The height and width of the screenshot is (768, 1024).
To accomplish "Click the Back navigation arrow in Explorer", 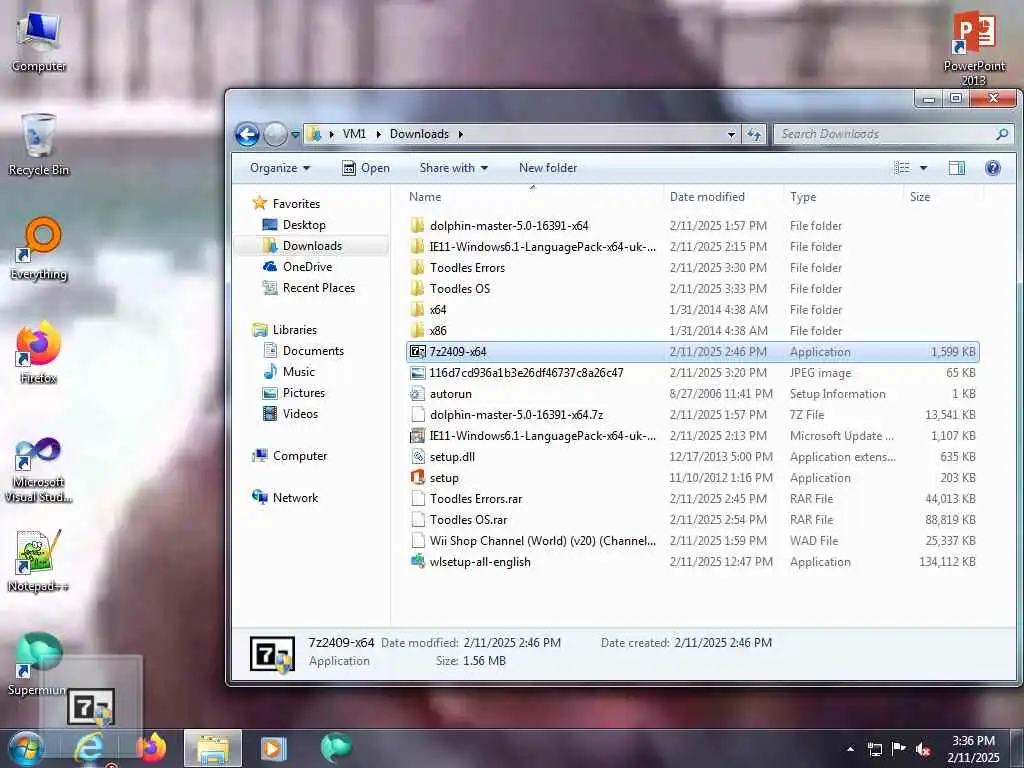I will pos(247,135).
